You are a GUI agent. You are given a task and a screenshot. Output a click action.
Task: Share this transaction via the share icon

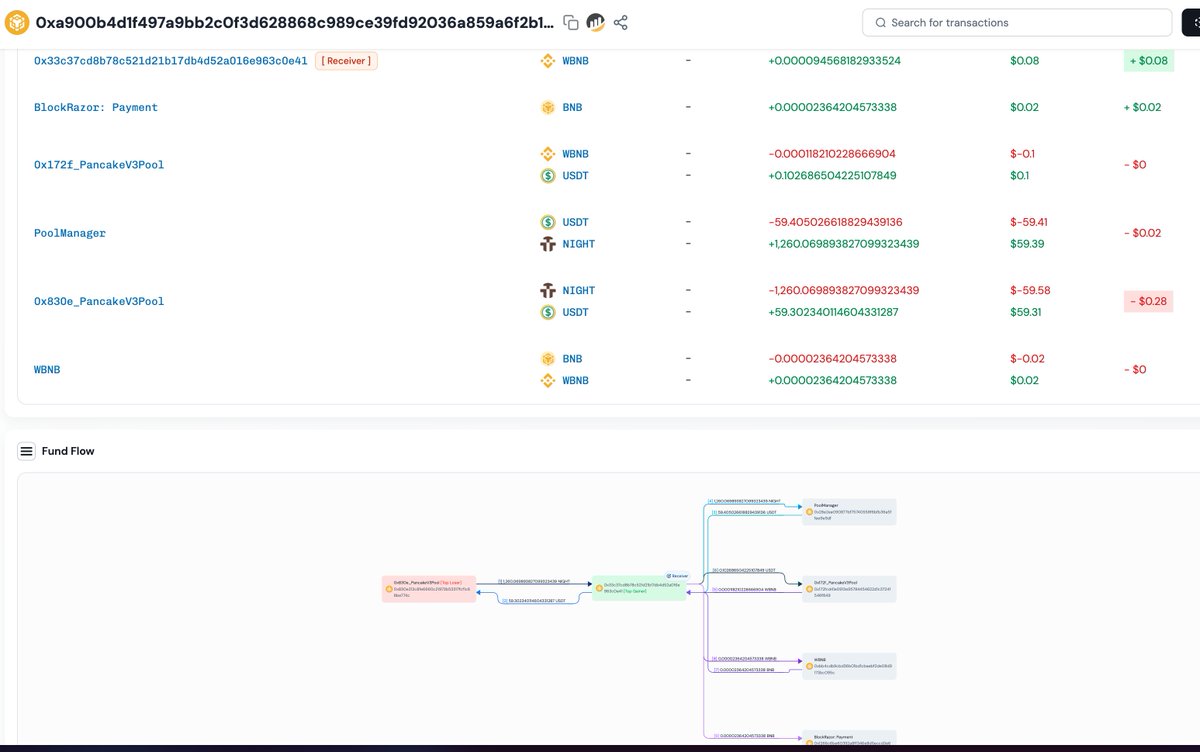click(x=621, y=22)
